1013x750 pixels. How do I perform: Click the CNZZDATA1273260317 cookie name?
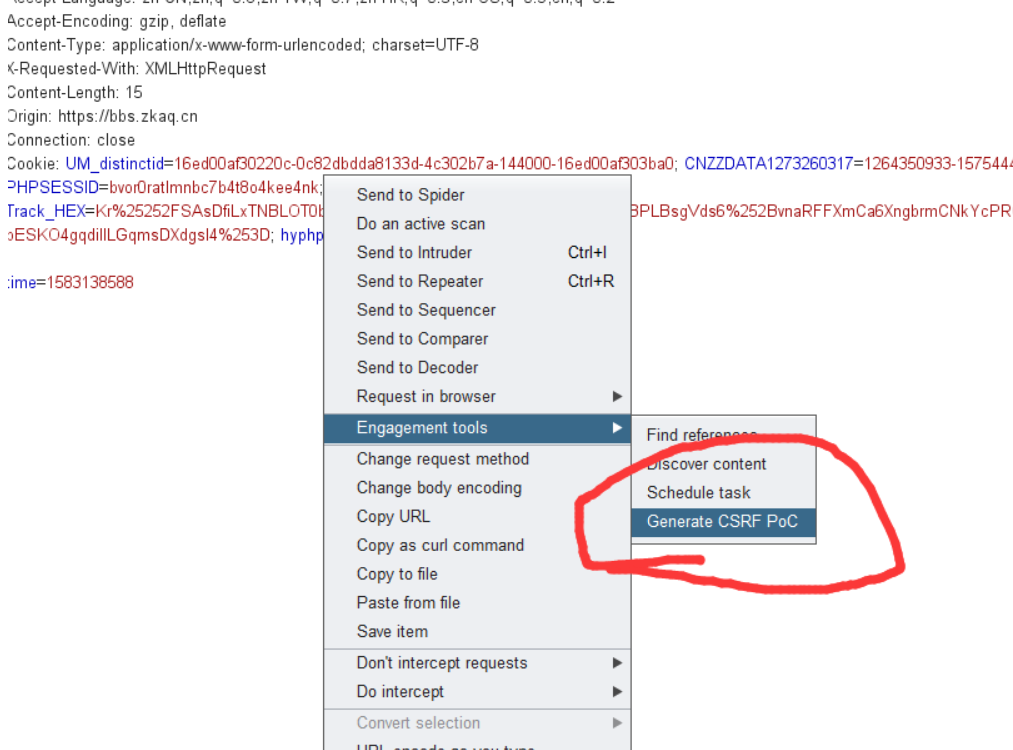[x=769, y=164]
